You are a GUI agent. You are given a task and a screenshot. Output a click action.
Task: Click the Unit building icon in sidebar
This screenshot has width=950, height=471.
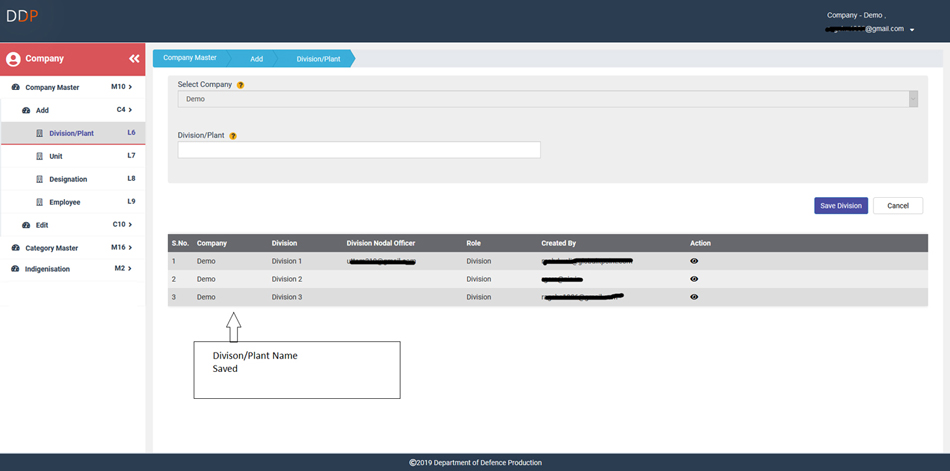[40, 156]
